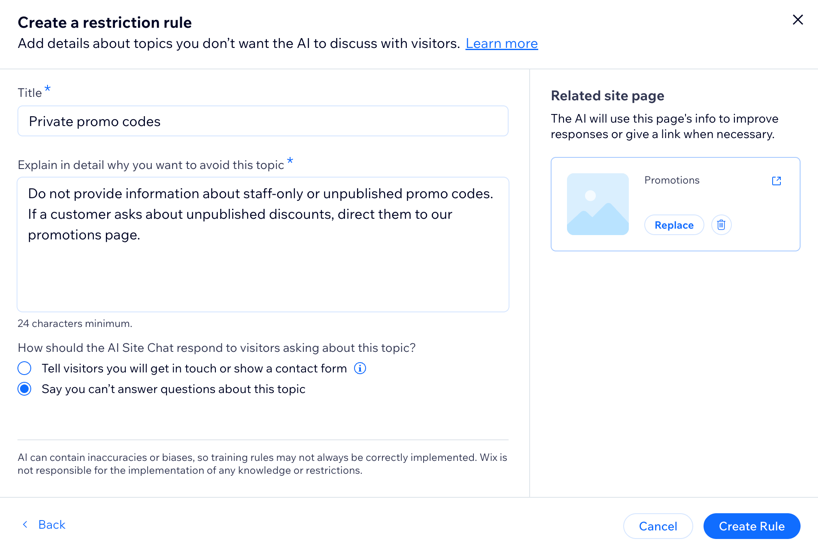The height and width of the screenshot is (550, 818).
Task: Click the AI inaccuracies disclaimer text
Action: [262, 464]
